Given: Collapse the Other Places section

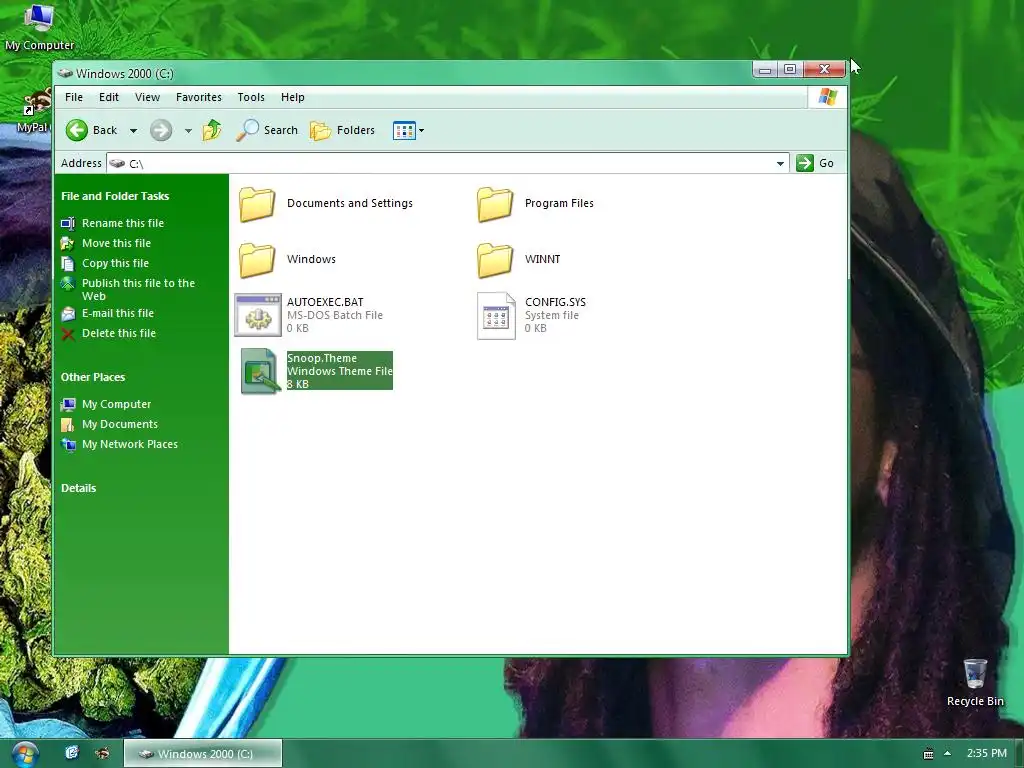Looking at the screenshot, I should click(93, 377).
